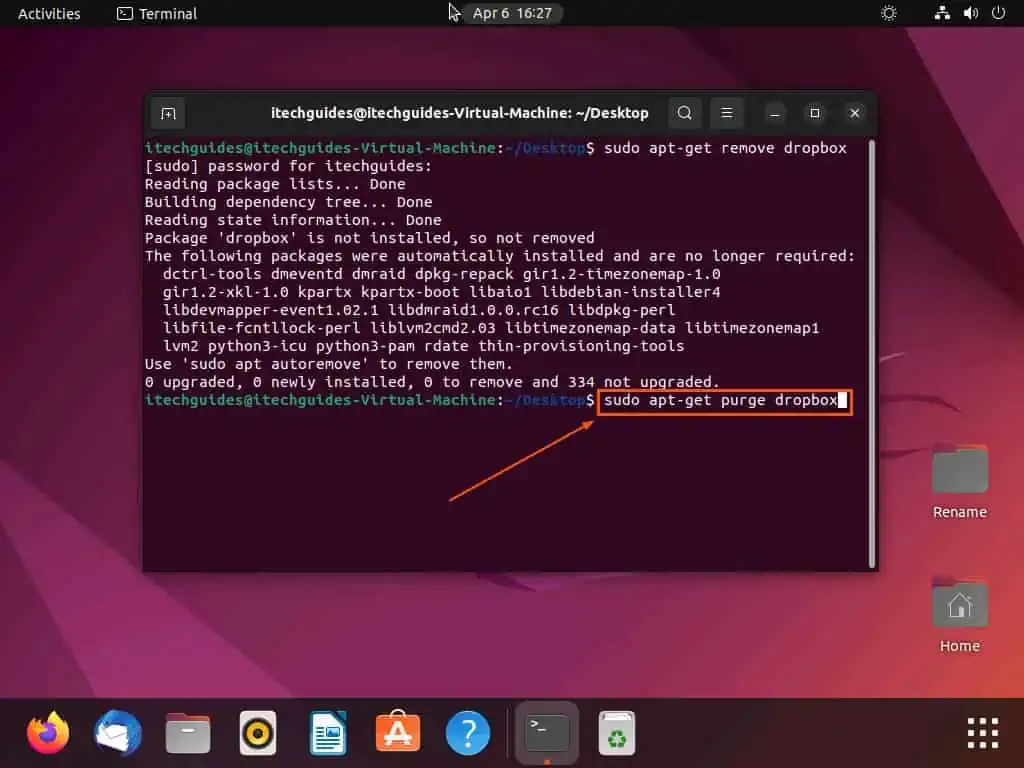This screenshot has height=768, width=1024.
Task: Open system status menu via power icon
Action: pyautogui.click(x=1000, y=13)
